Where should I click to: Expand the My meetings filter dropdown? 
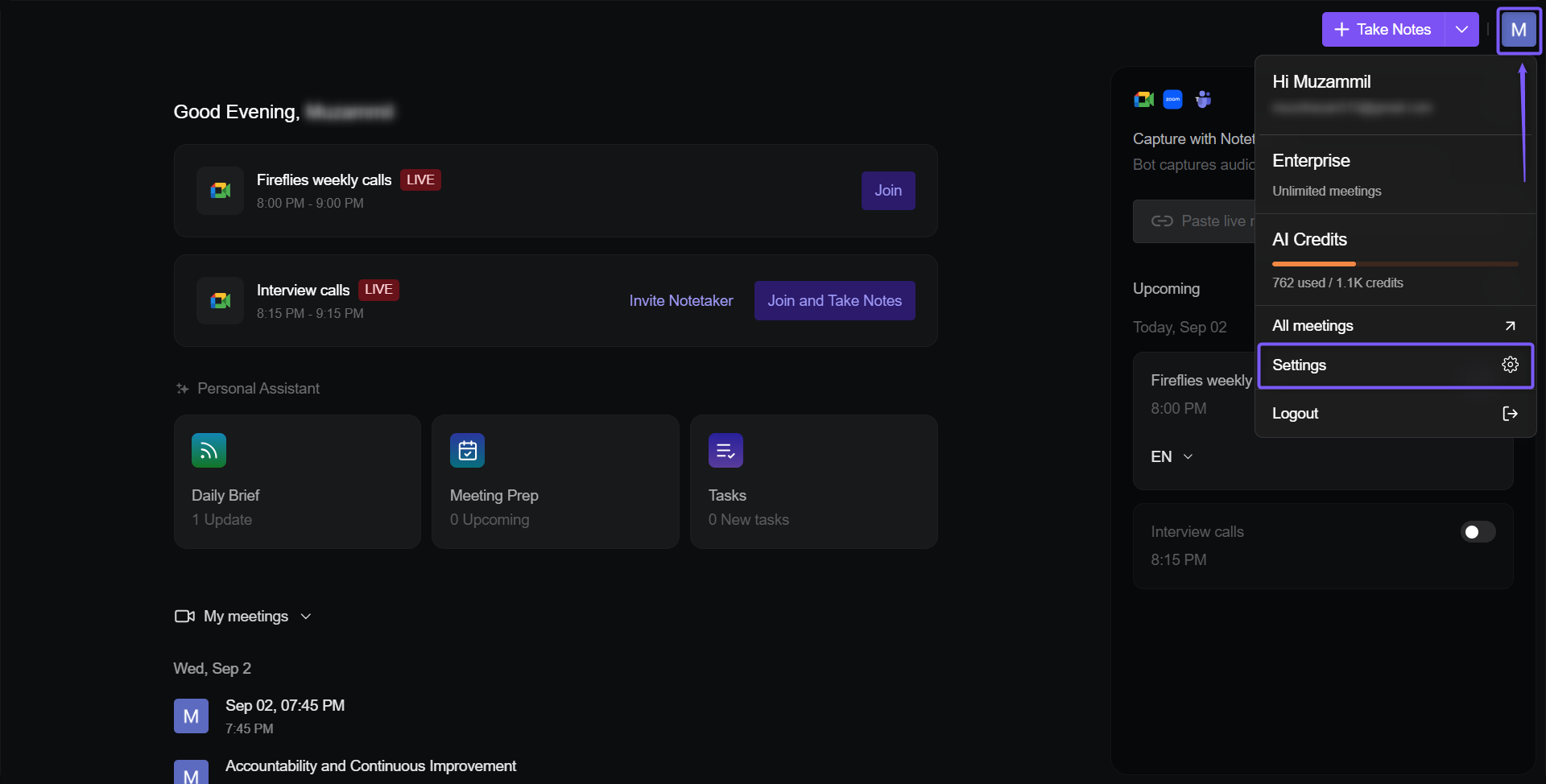point(306,617)
